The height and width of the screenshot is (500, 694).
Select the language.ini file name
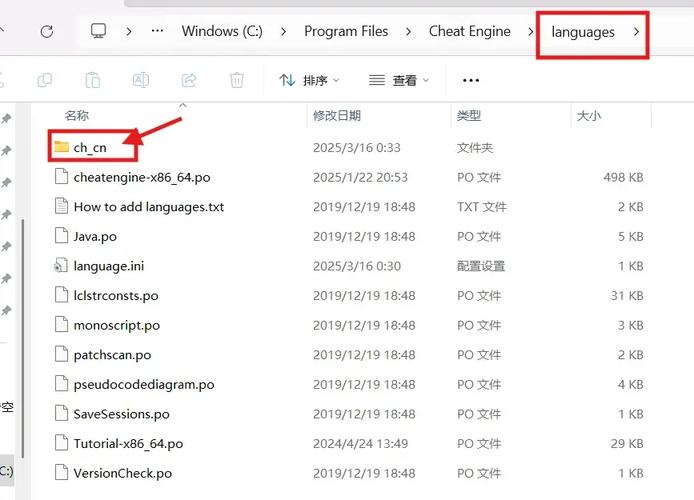(108, 266)
